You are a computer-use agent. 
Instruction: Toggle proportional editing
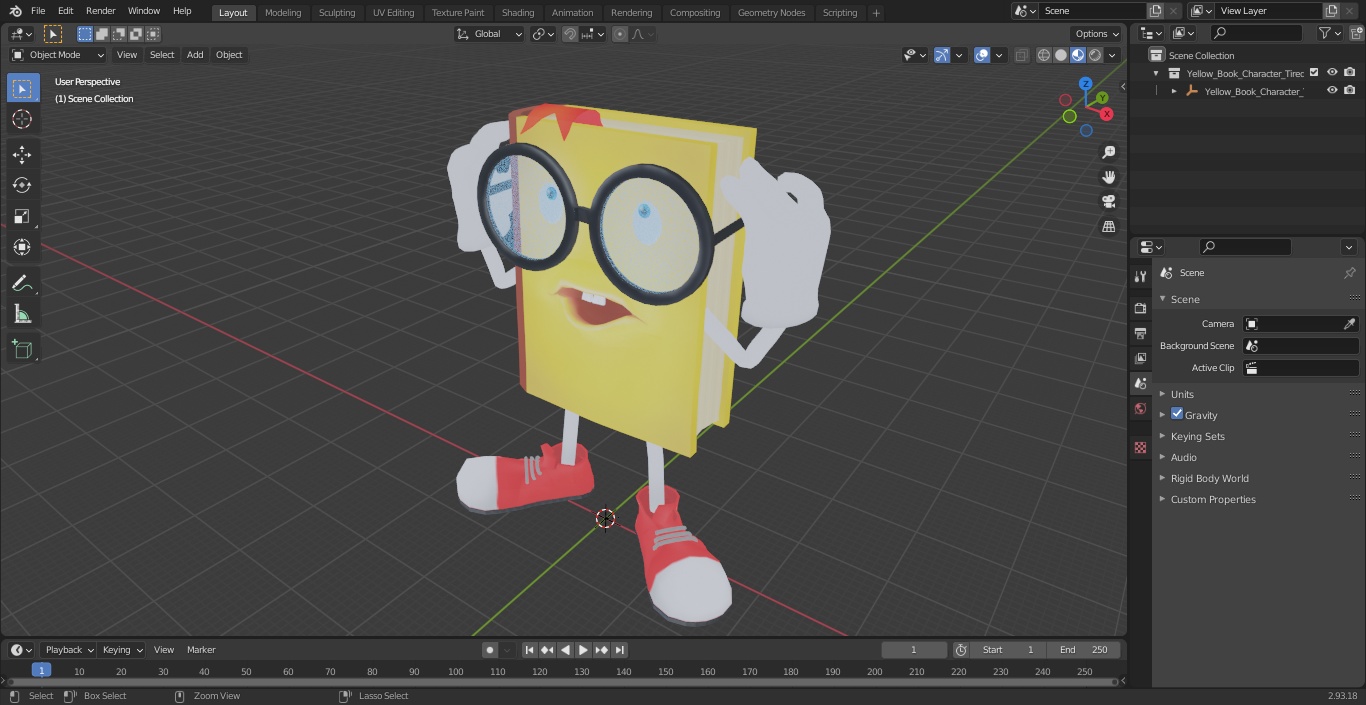coord(620,34)
